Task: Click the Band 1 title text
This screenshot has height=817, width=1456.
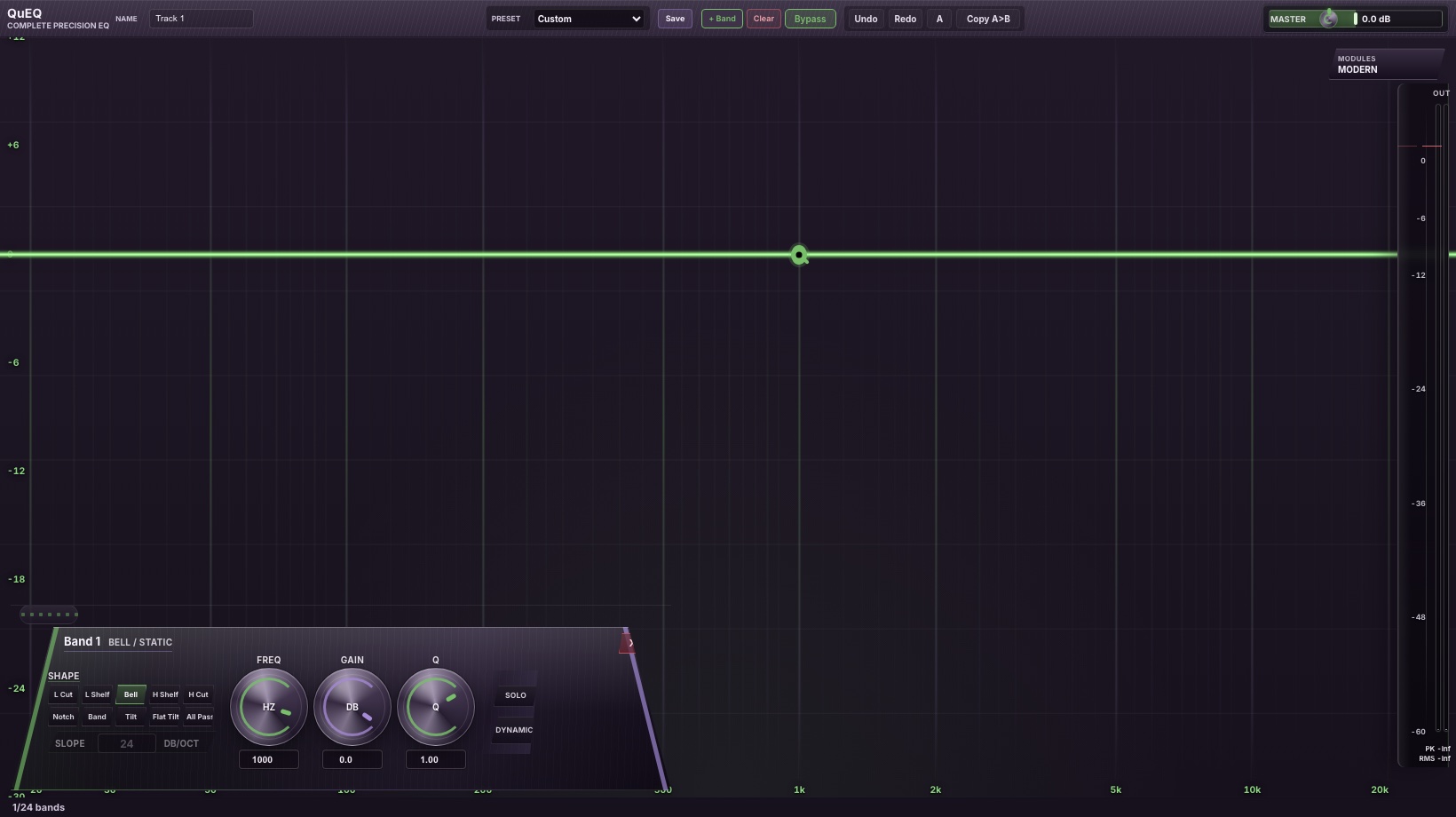Action: (x=82, y=641)
